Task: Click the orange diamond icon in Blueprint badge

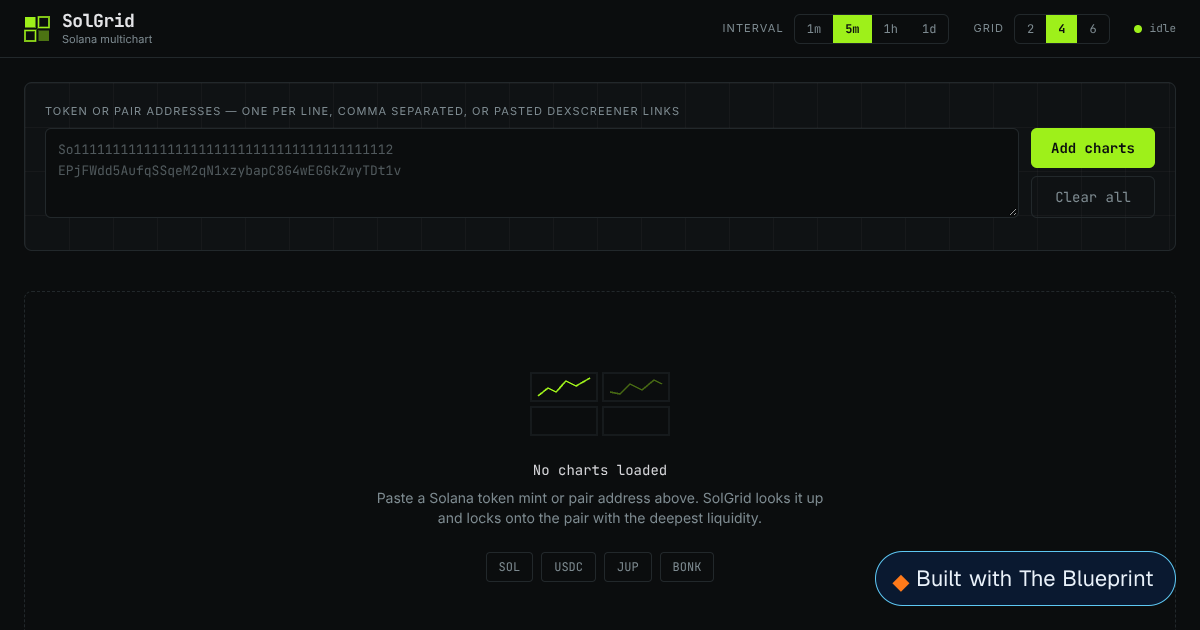Action: point(901,582)
